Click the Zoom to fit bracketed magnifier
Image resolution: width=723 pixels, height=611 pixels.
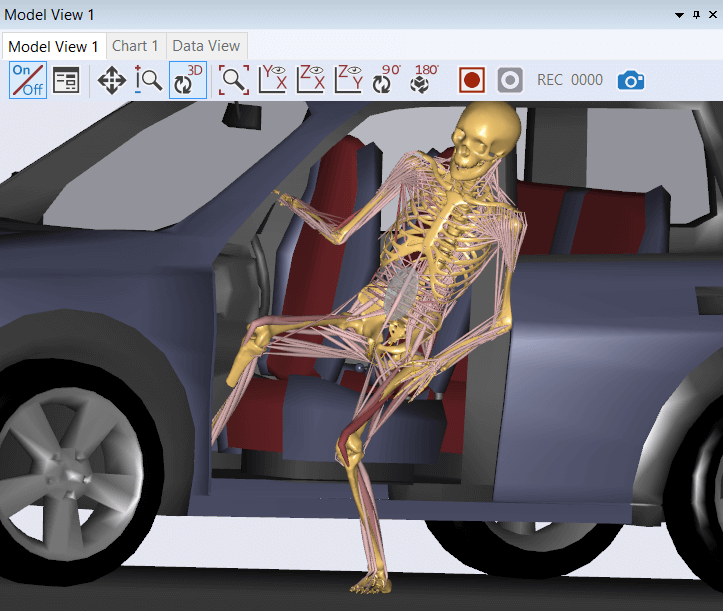pyautogui.click(x=234, y=80)
